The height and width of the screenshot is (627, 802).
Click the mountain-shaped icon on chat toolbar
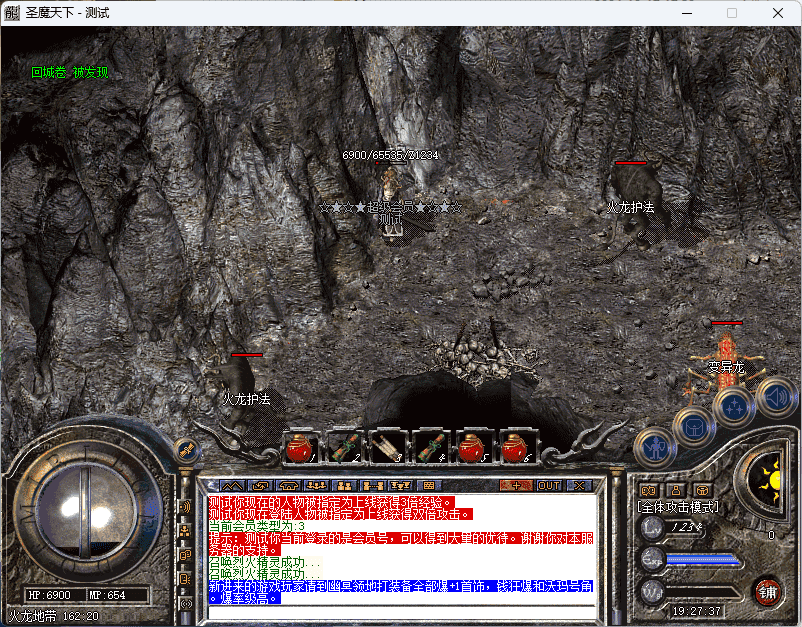click(232, 485)
